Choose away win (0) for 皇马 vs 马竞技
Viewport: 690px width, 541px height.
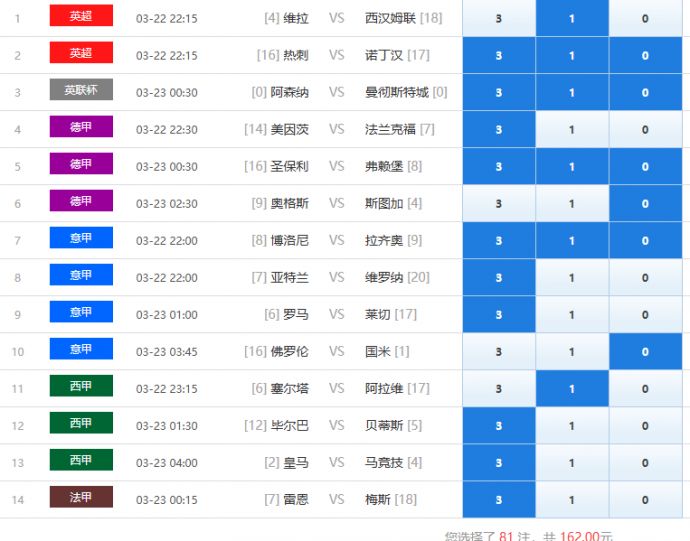point(645,463)
